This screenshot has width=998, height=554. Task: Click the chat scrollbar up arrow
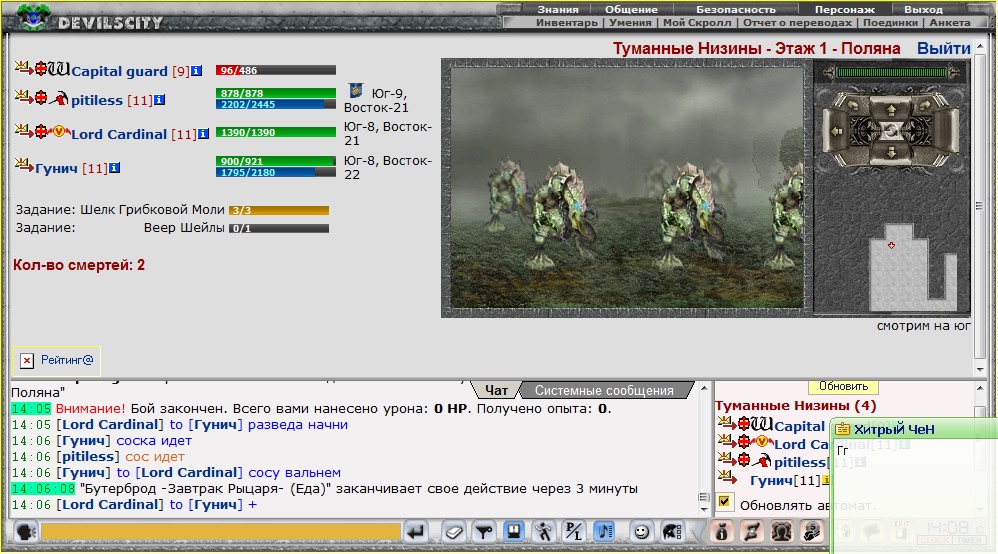pyautogui.click(x=704, y=387)
